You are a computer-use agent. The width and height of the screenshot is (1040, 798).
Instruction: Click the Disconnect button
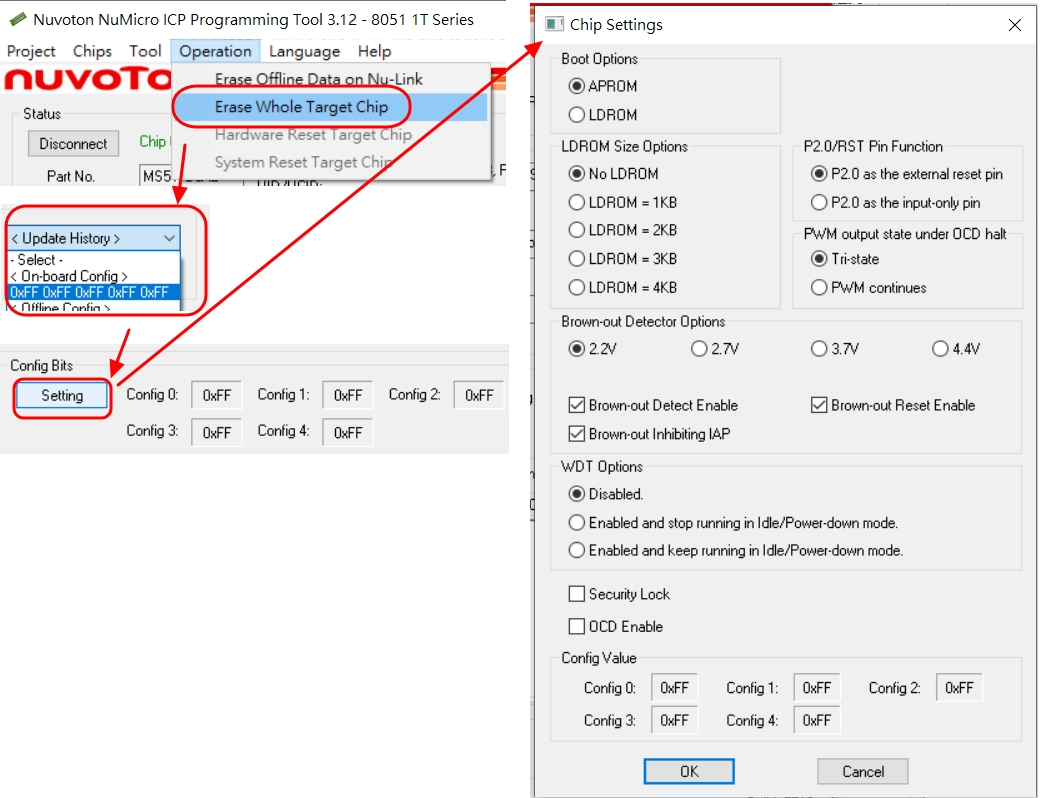pos(73,143)
